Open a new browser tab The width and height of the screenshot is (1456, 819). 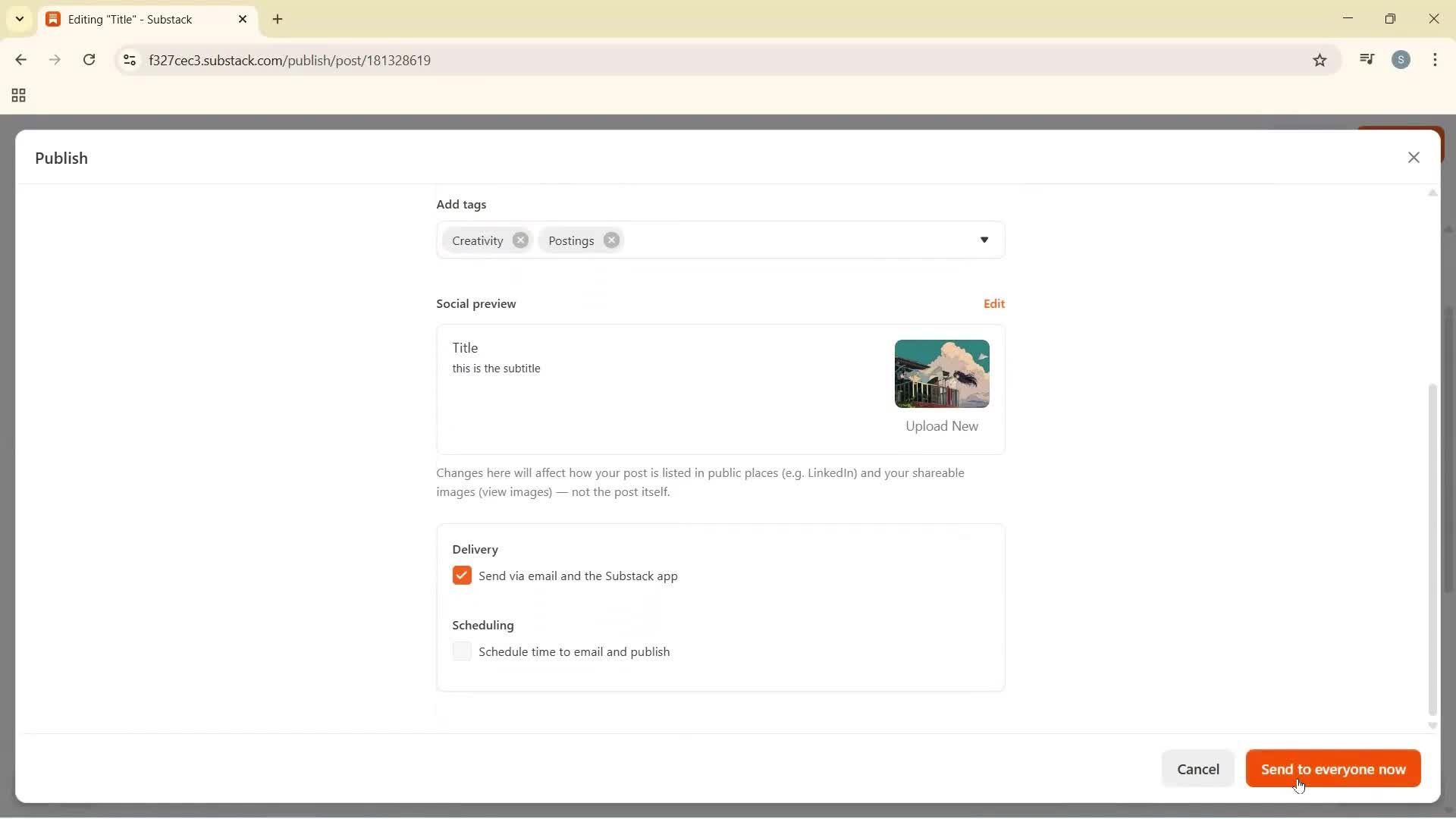click(x=278, y=19)
